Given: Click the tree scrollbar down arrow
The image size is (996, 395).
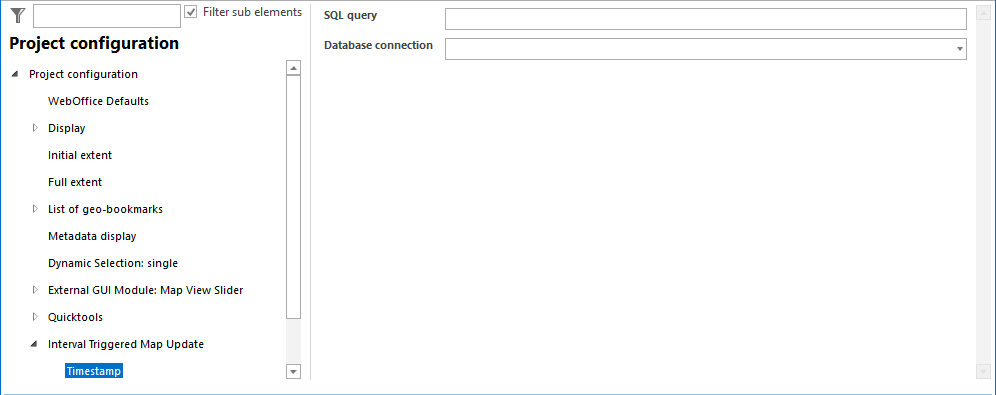Looking at the screenshot, I should pyautogui.click(x=293, y=372).
